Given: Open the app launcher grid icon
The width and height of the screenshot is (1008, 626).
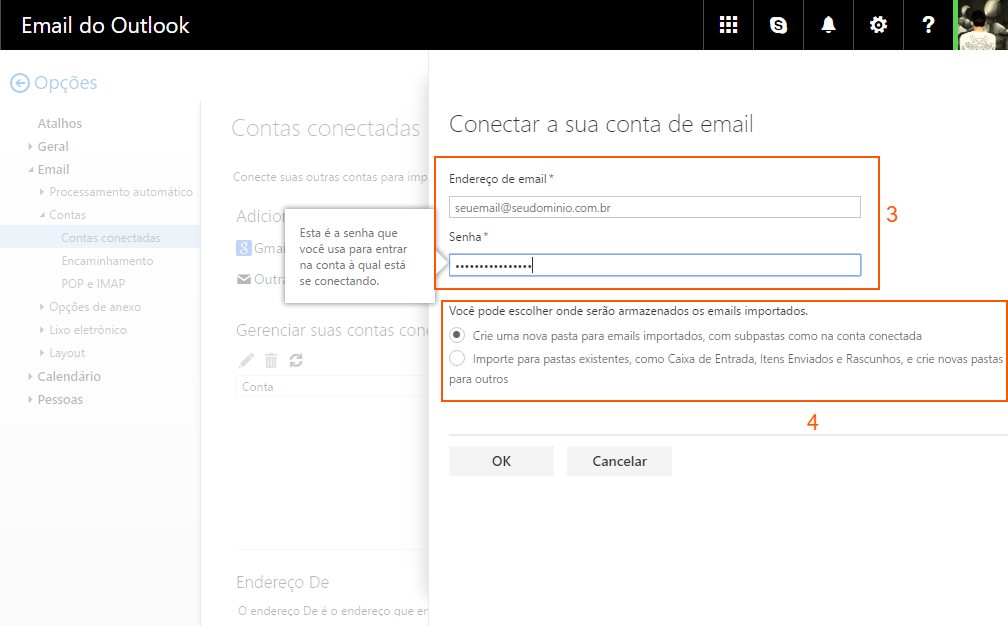Looking at the screenshot, I should (x=728, y=25).
